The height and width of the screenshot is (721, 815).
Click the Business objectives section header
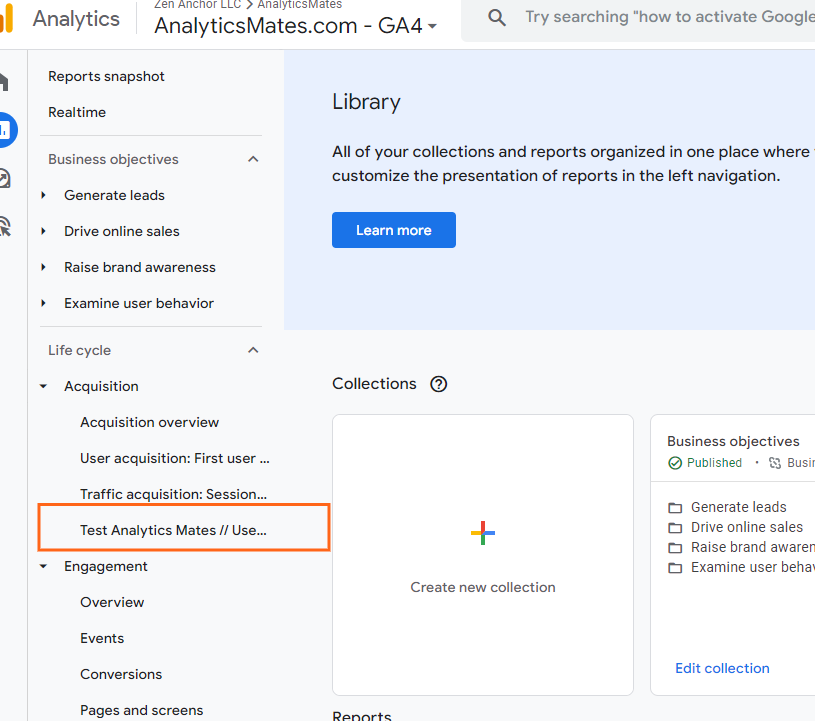click(113, 159)
